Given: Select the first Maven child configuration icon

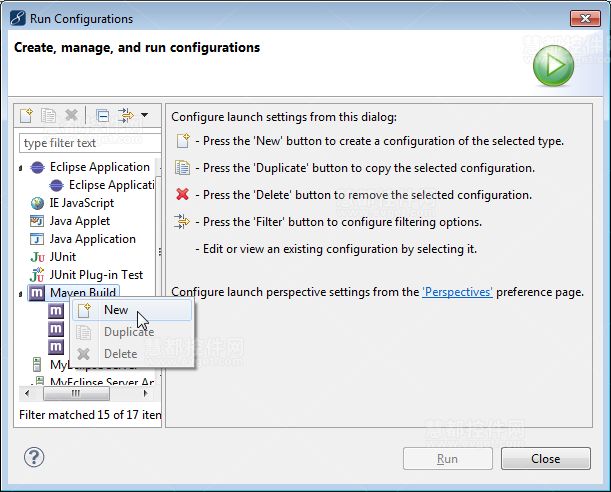Looking at the screenshot, I should coord(56,311).
